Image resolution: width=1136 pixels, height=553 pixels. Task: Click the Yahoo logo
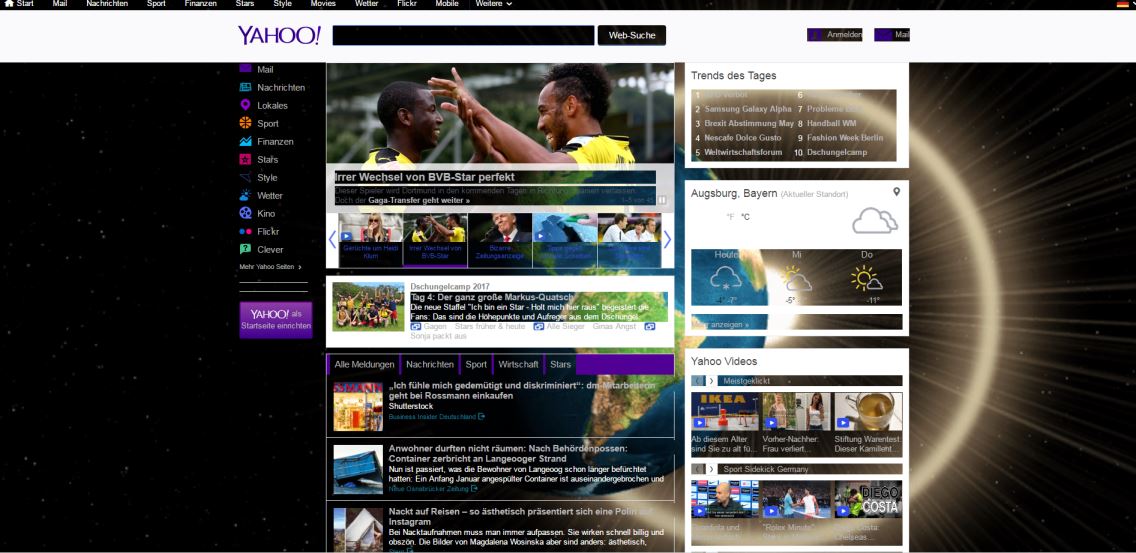(x=279, y=35)
